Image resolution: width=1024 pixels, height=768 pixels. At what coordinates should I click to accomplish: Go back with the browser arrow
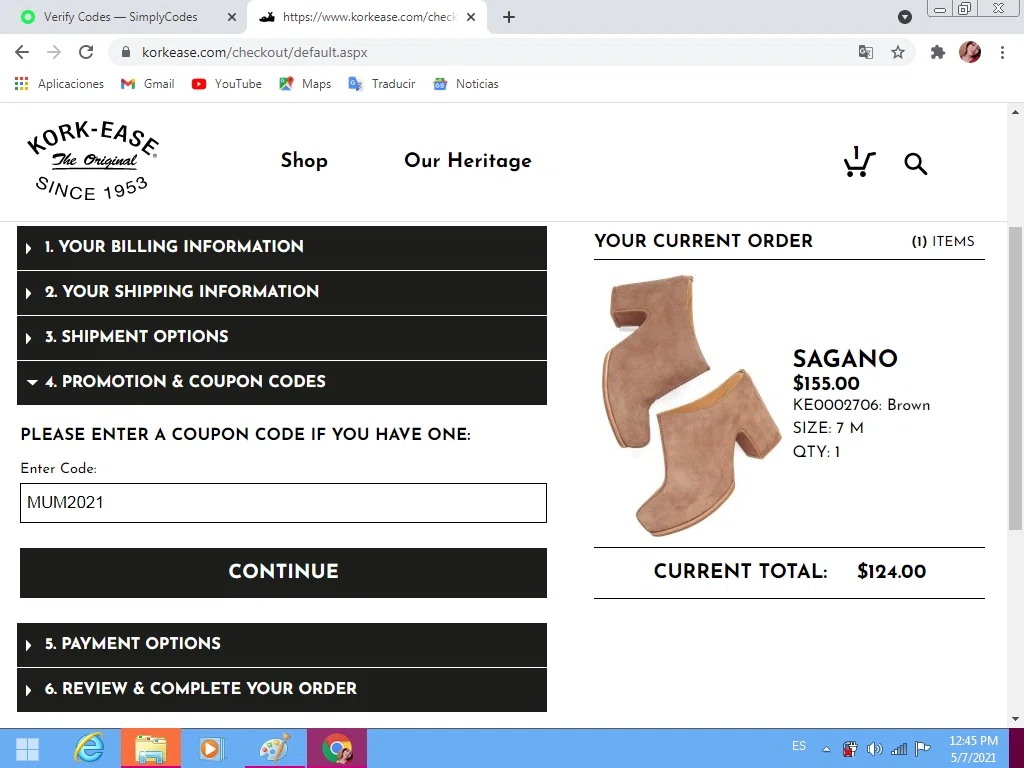click(22, 52)
